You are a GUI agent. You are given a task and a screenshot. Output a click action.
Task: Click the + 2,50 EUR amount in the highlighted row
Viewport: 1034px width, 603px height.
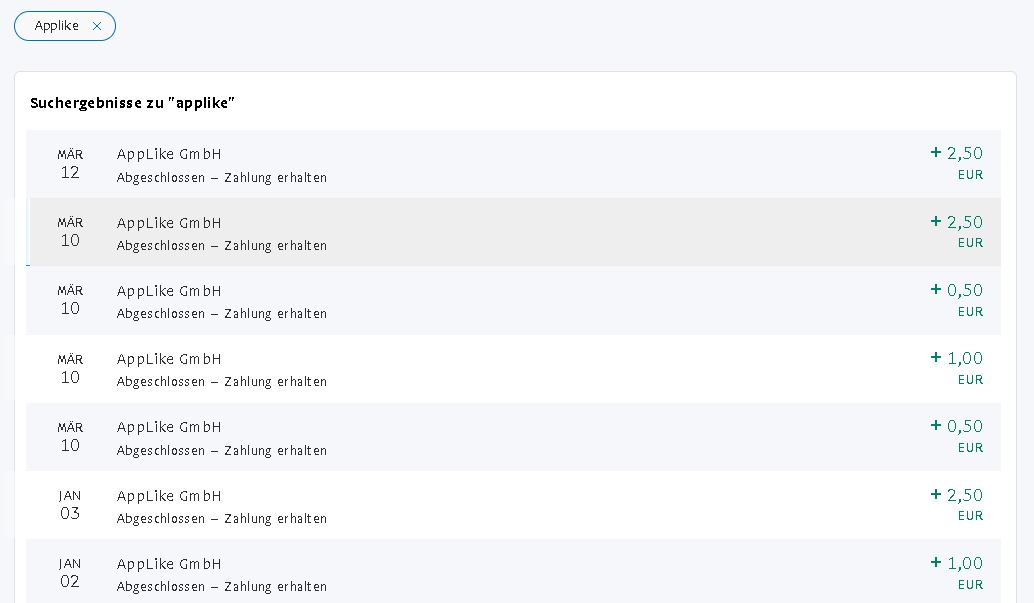coord(956,232)
